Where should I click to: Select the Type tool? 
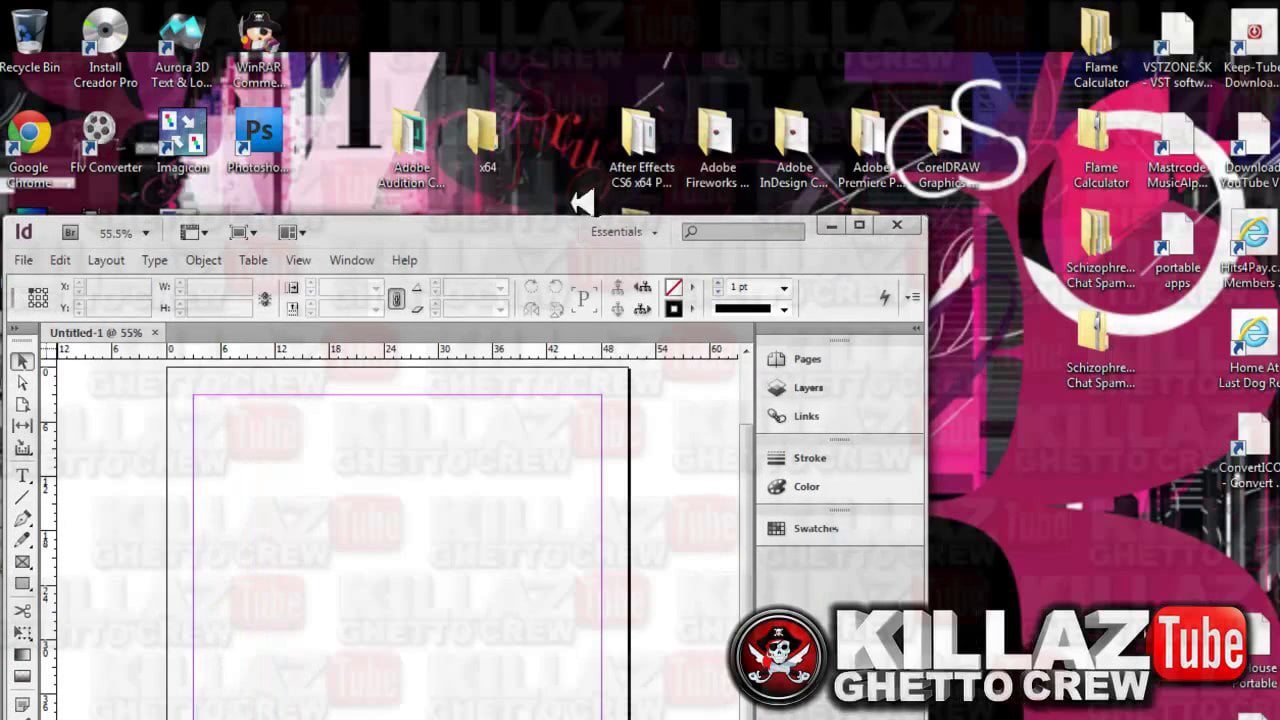(22, 476)
